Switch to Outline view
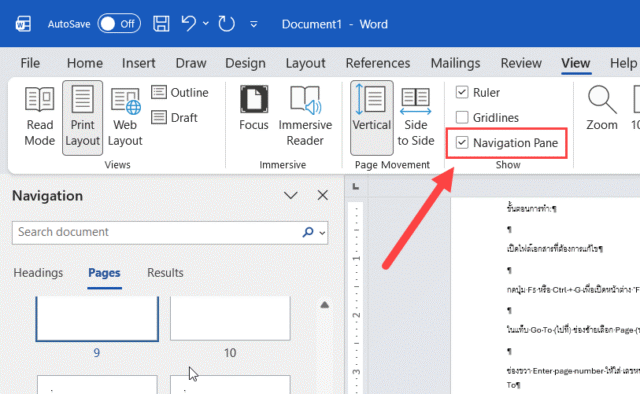Viewport: 640px width, 394px height. (180, 93)
